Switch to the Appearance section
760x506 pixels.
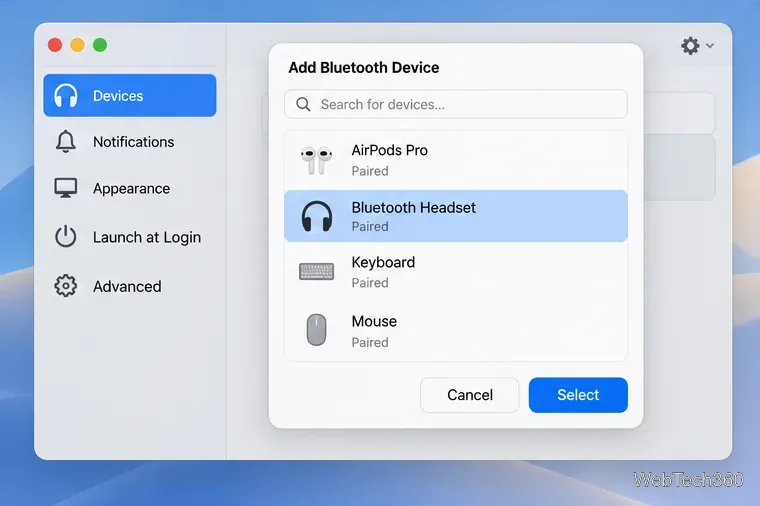[131, 189]
